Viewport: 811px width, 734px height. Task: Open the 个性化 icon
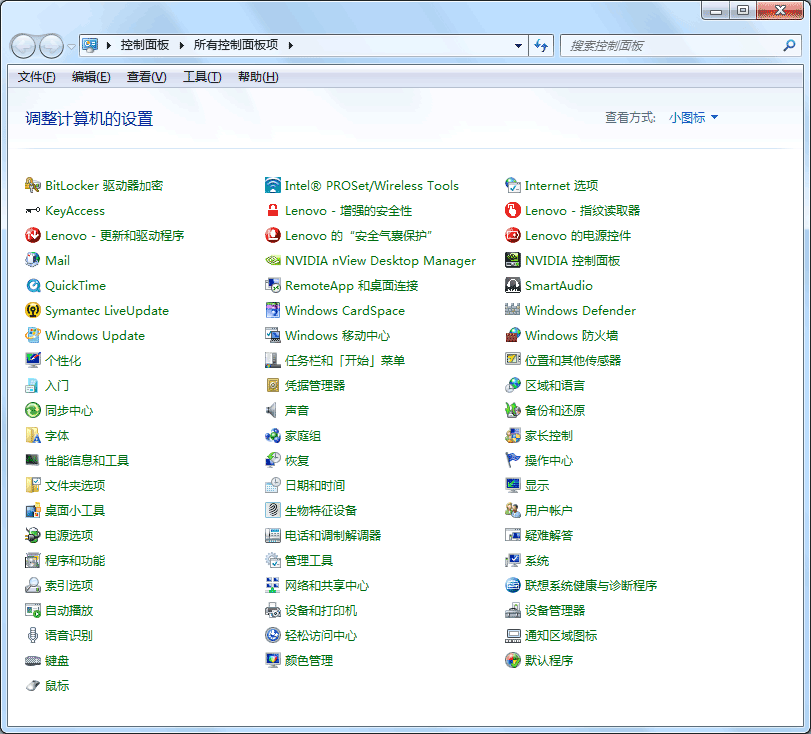33,360
